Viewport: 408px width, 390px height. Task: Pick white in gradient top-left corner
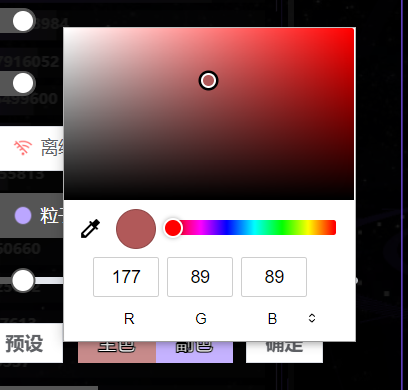(66, 31)
